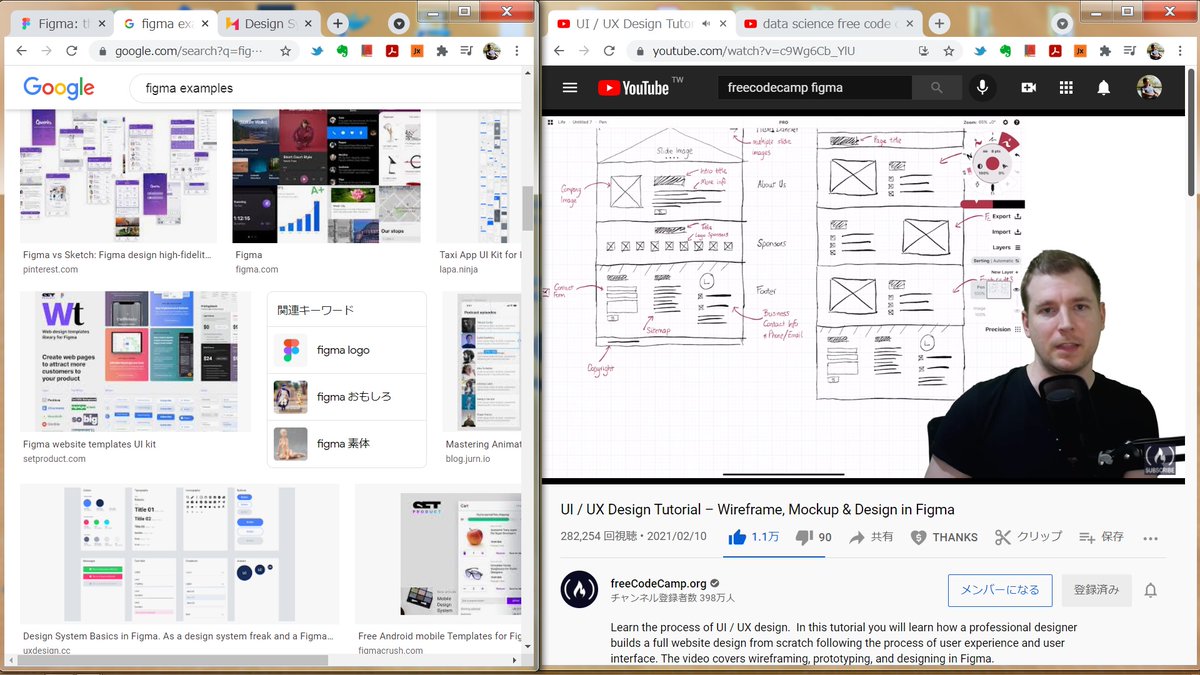Open Evernote extension in Google window
Image resolution: width=1200 pixels, height=675 pixels.
342,51
